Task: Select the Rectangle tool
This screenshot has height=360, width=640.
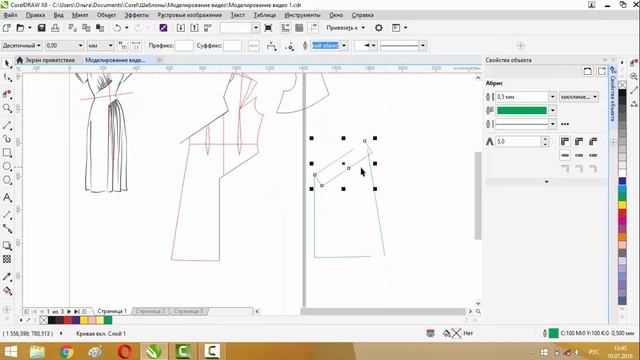Action: point(7,153)
